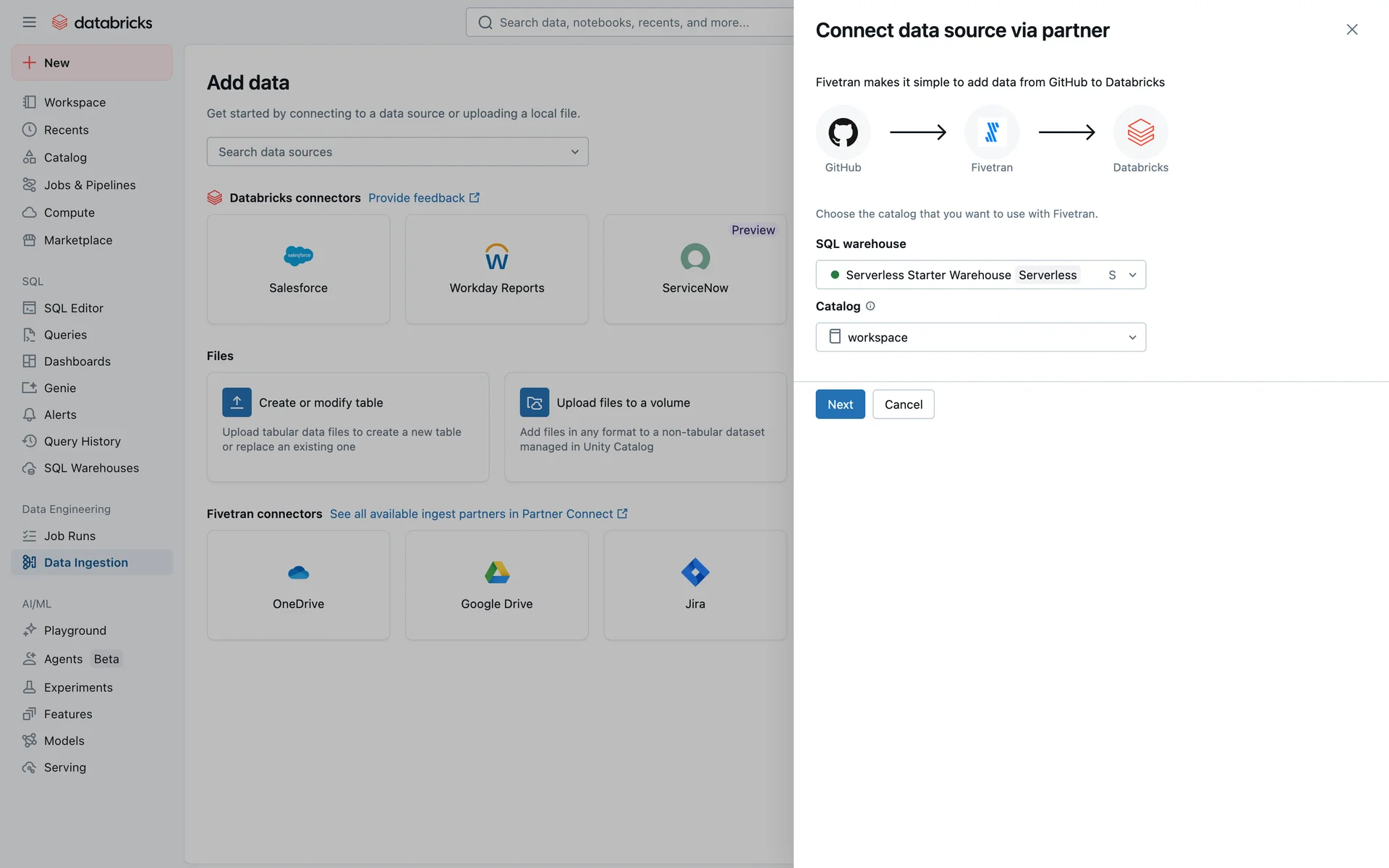Image resolution: width=1389 pixels, height=868 pixels.
Task: Open the Salesforce connector tile
Action: (x=298, y=269)
